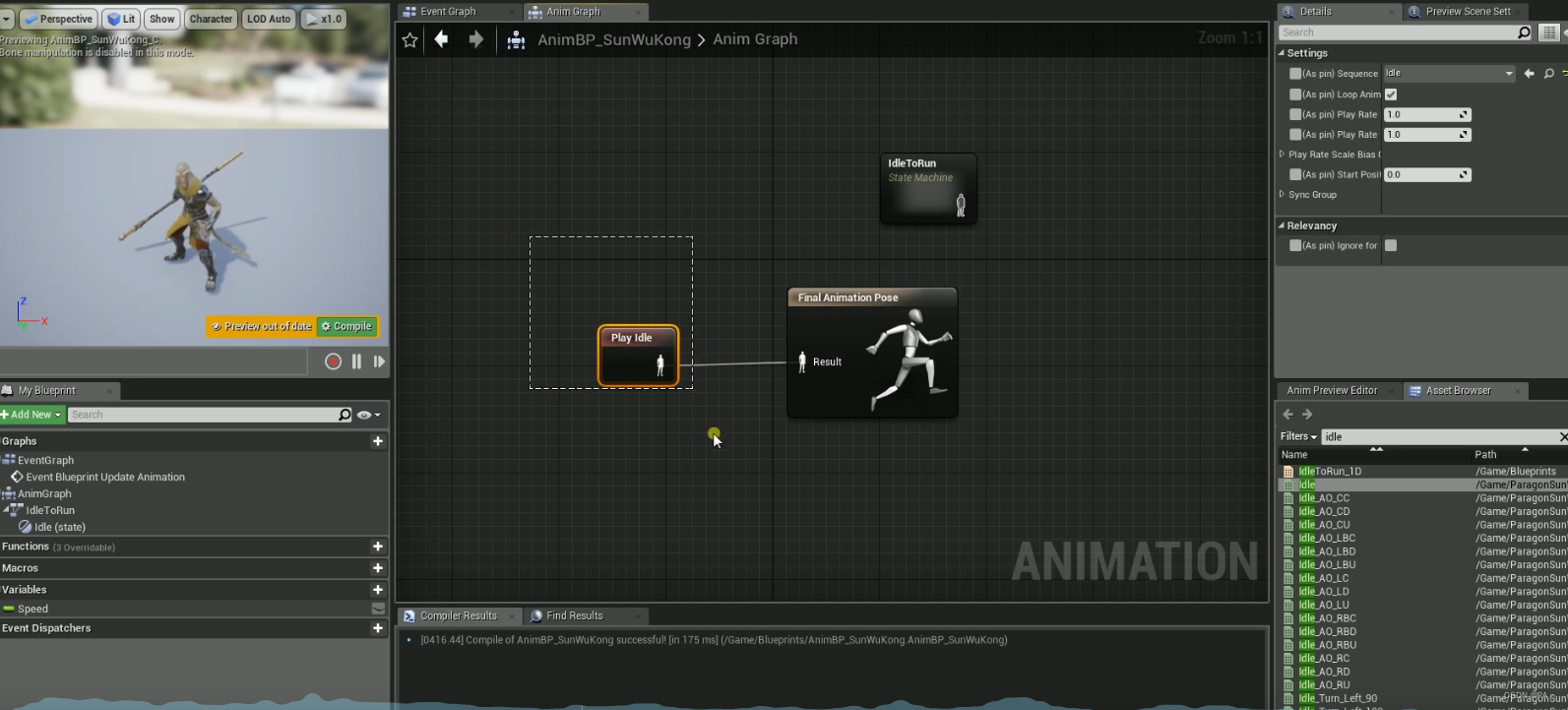The image size is (1568, 710).
Task: Open the Find Results tab
Action: pyautogui.click(x=575, y=615)
